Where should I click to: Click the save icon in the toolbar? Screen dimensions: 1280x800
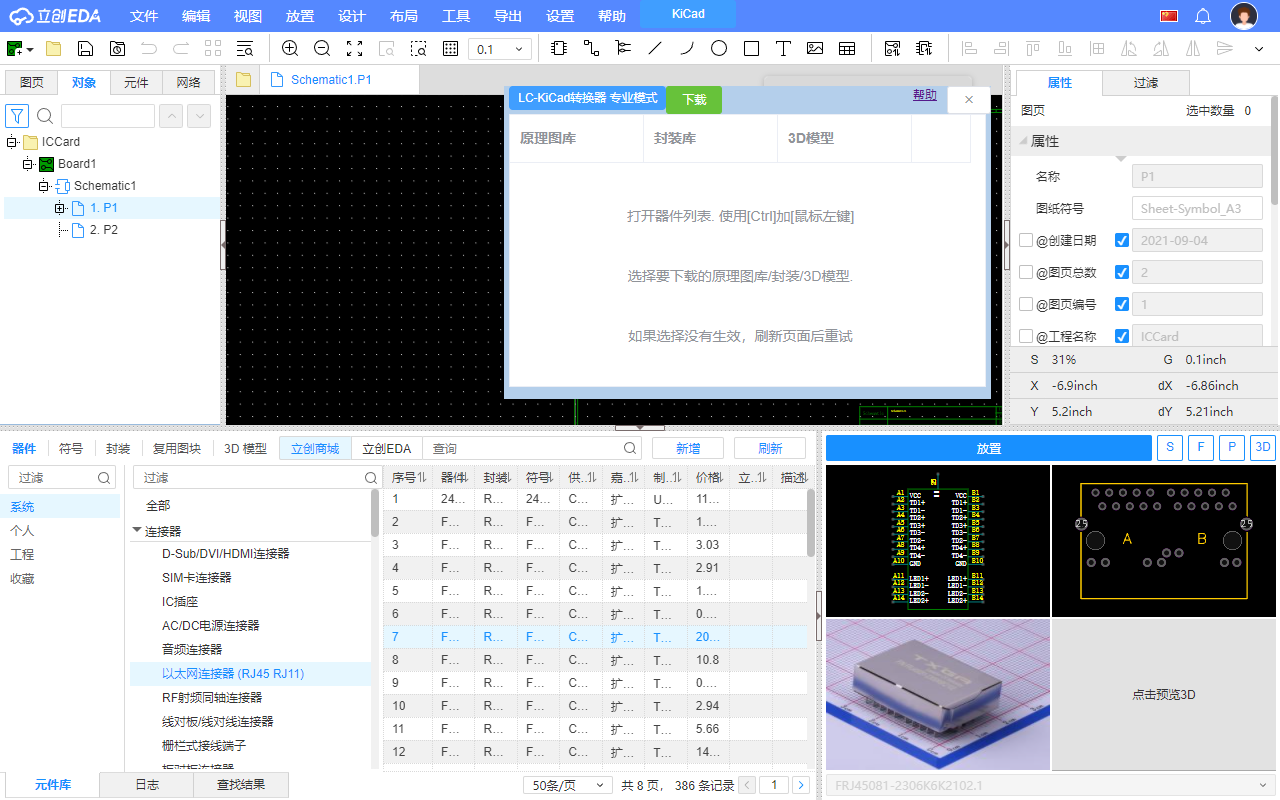click(85, 48)
